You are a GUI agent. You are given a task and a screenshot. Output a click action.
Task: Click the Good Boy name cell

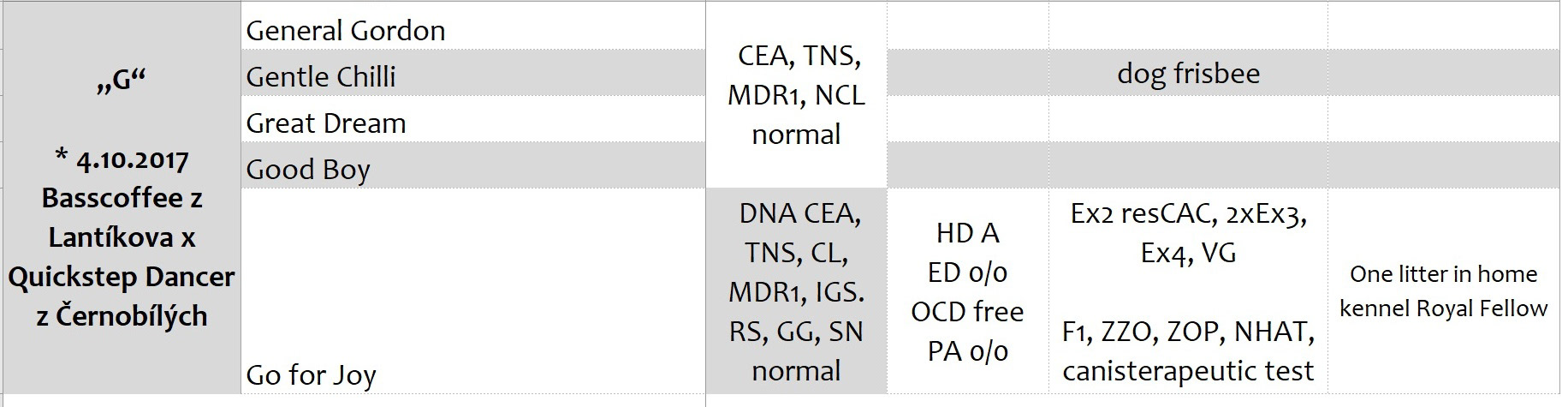coord(308,170)
